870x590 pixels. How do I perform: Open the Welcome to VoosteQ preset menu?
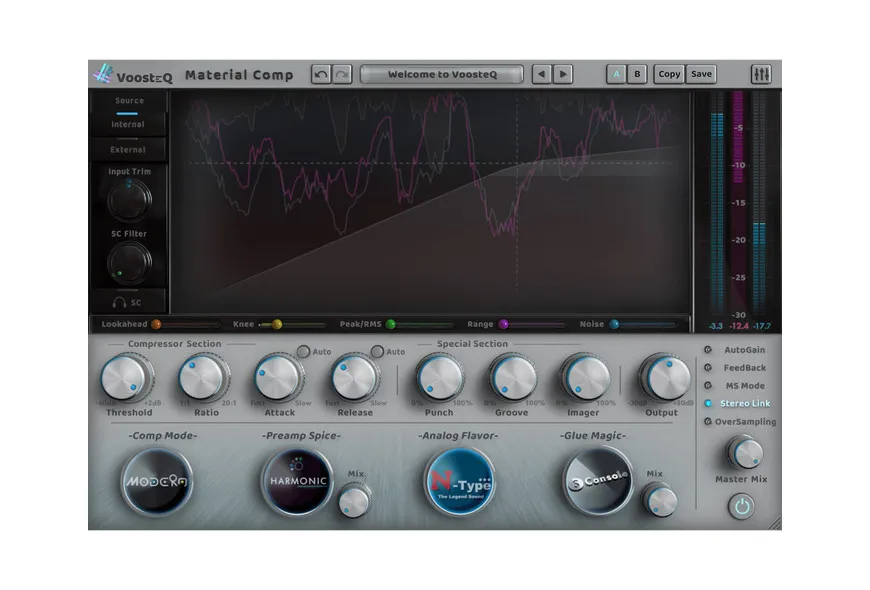pos(442,74)
